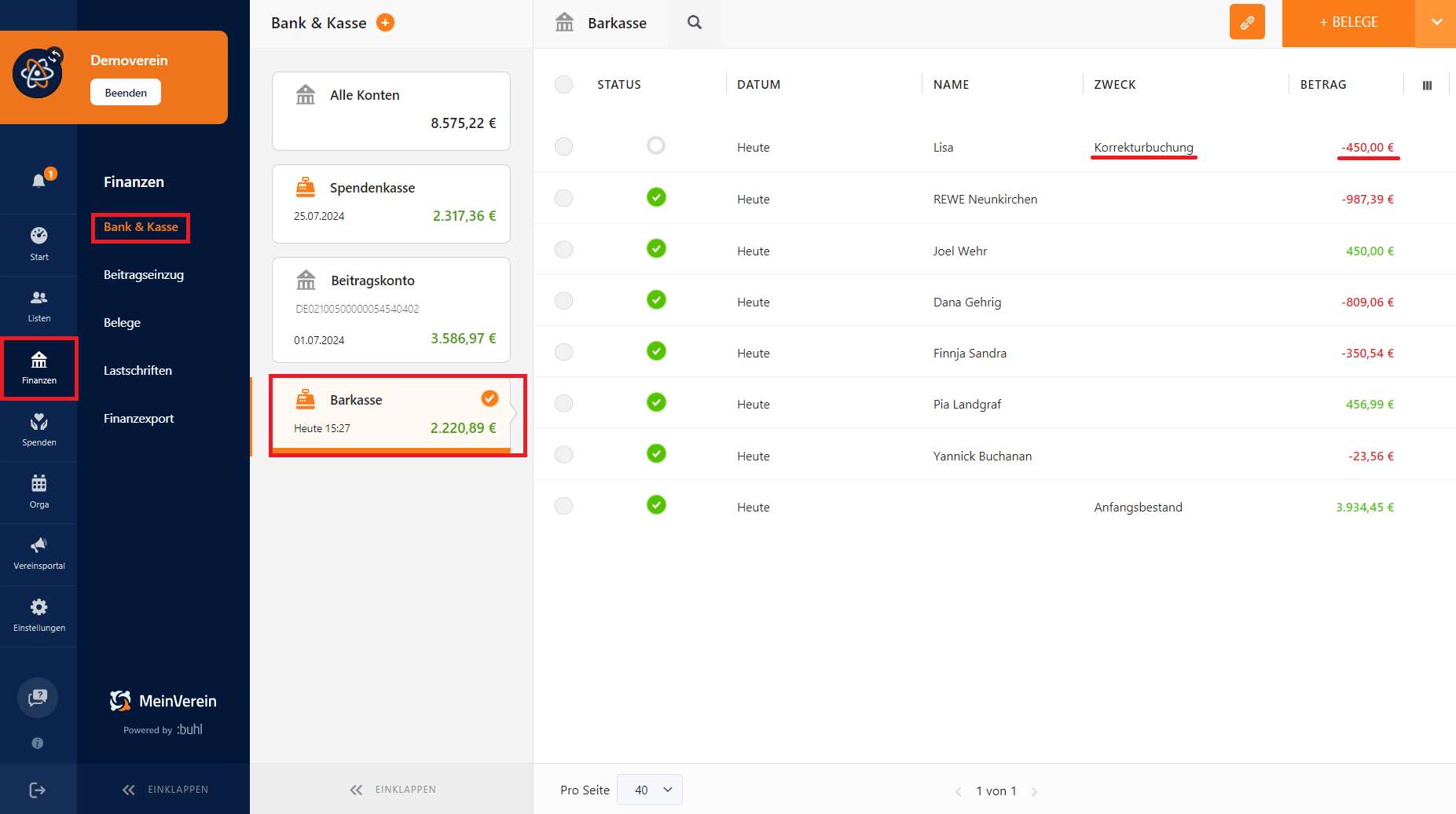
Task: Open Belege menu item
Action: tap(122, 323)
